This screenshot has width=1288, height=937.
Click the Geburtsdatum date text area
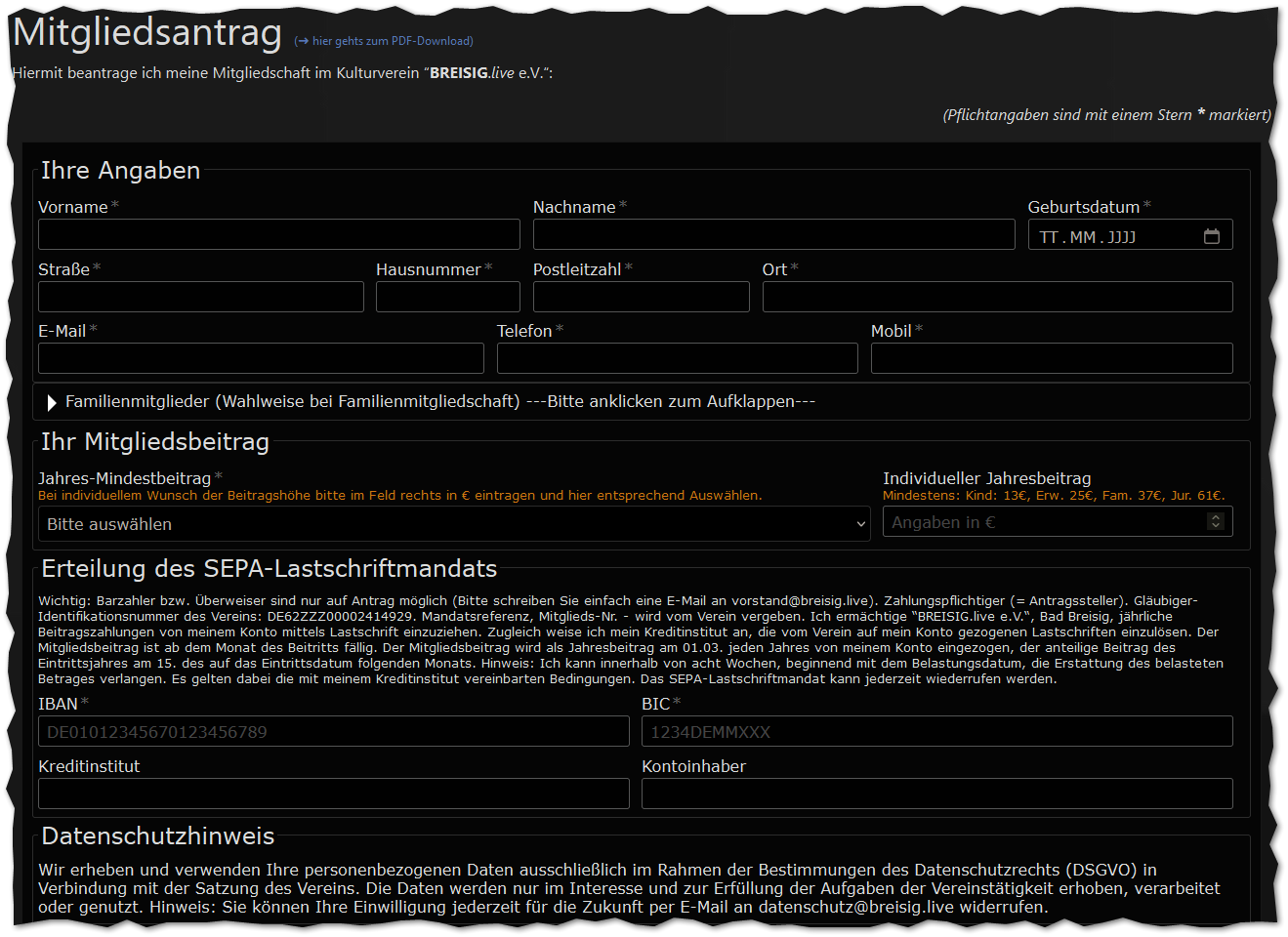pos(1103,237)
